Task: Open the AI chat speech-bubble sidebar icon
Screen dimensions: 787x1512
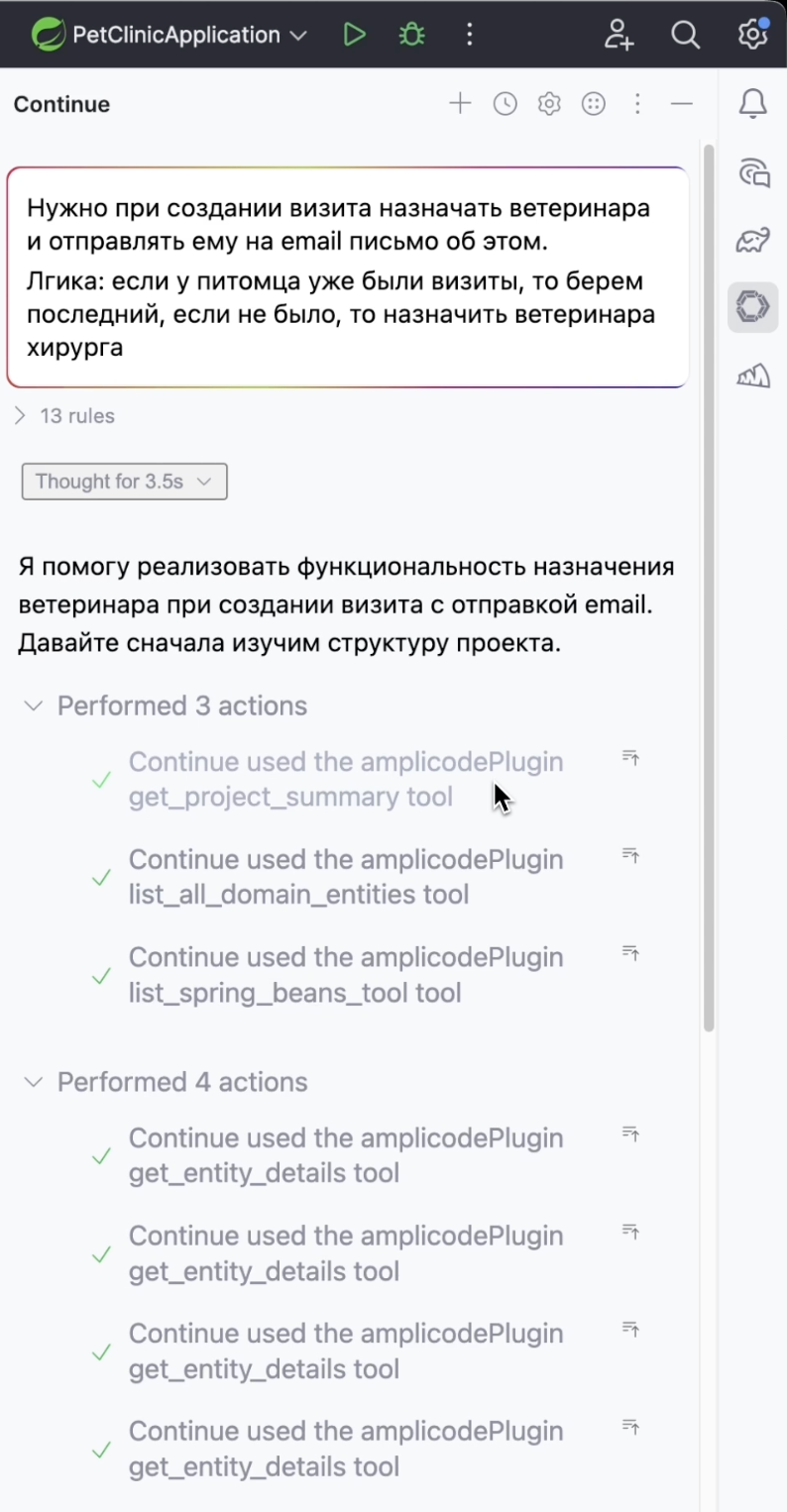Action: (753, 170)
